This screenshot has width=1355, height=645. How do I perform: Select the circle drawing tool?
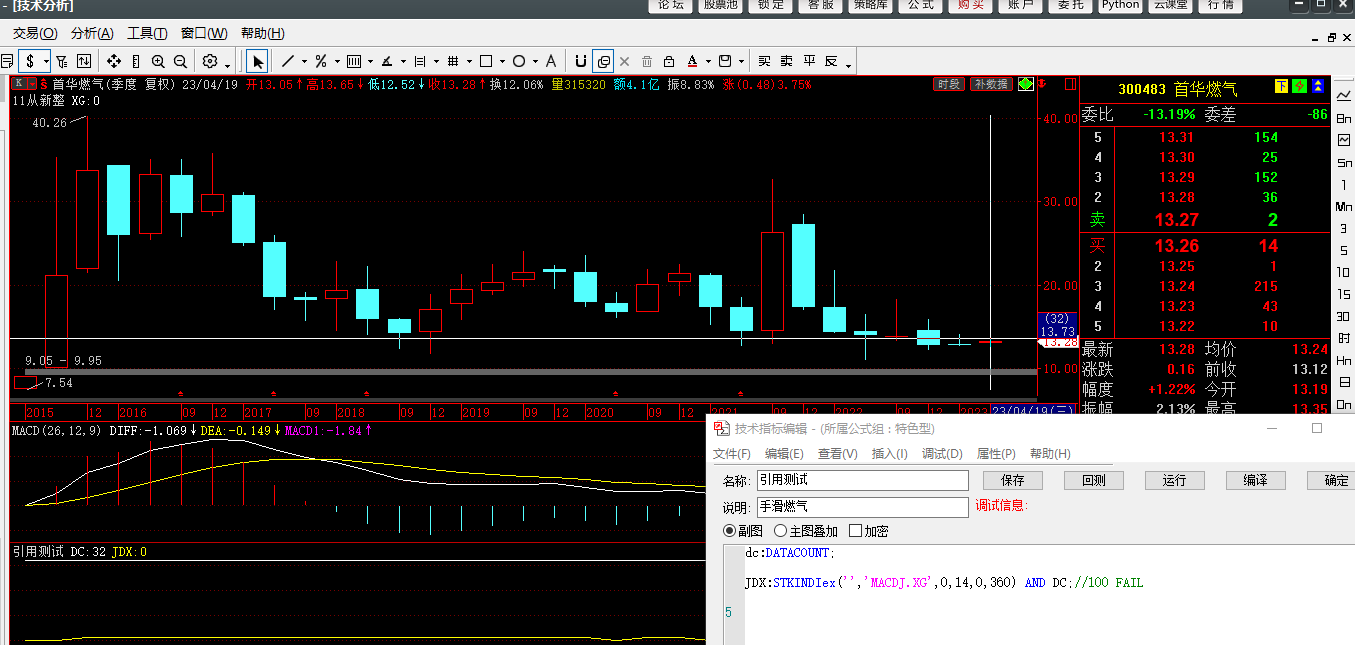(x=519, y=61)
